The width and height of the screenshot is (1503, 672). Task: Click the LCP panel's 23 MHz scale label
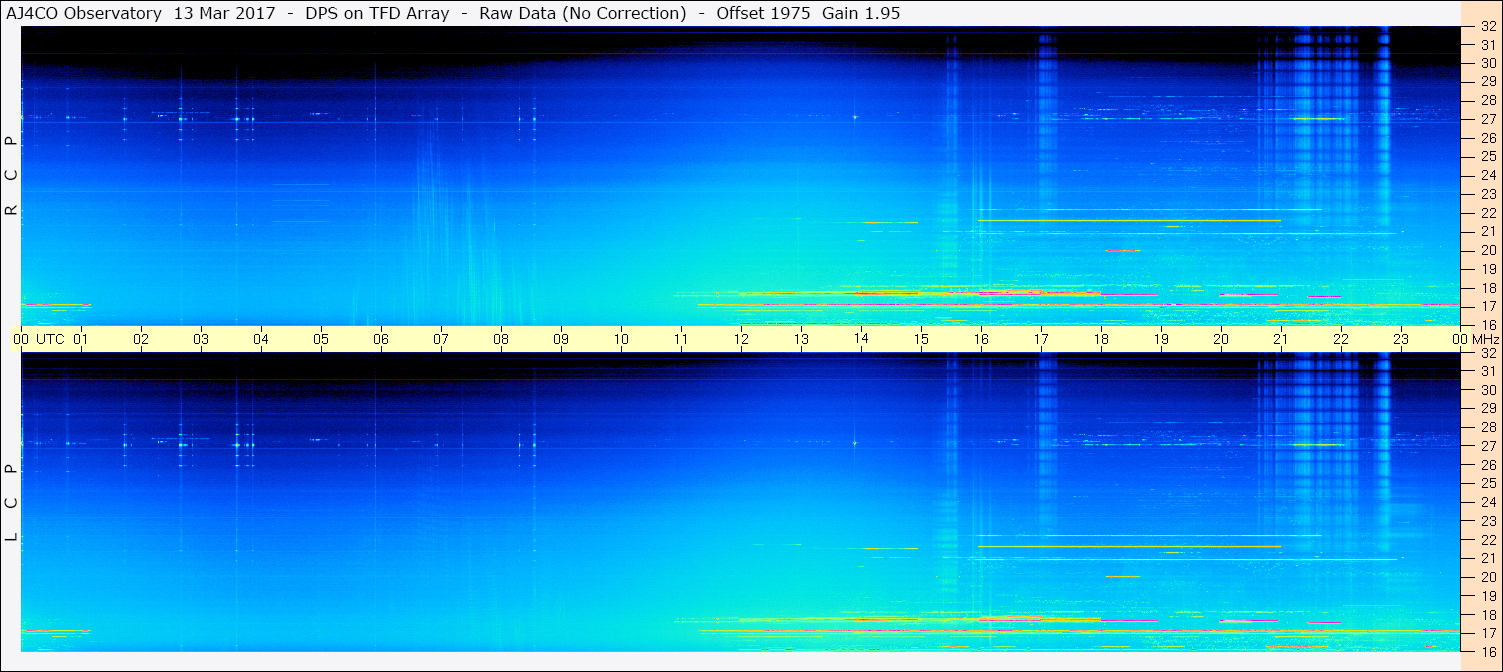coord(1488,521)
